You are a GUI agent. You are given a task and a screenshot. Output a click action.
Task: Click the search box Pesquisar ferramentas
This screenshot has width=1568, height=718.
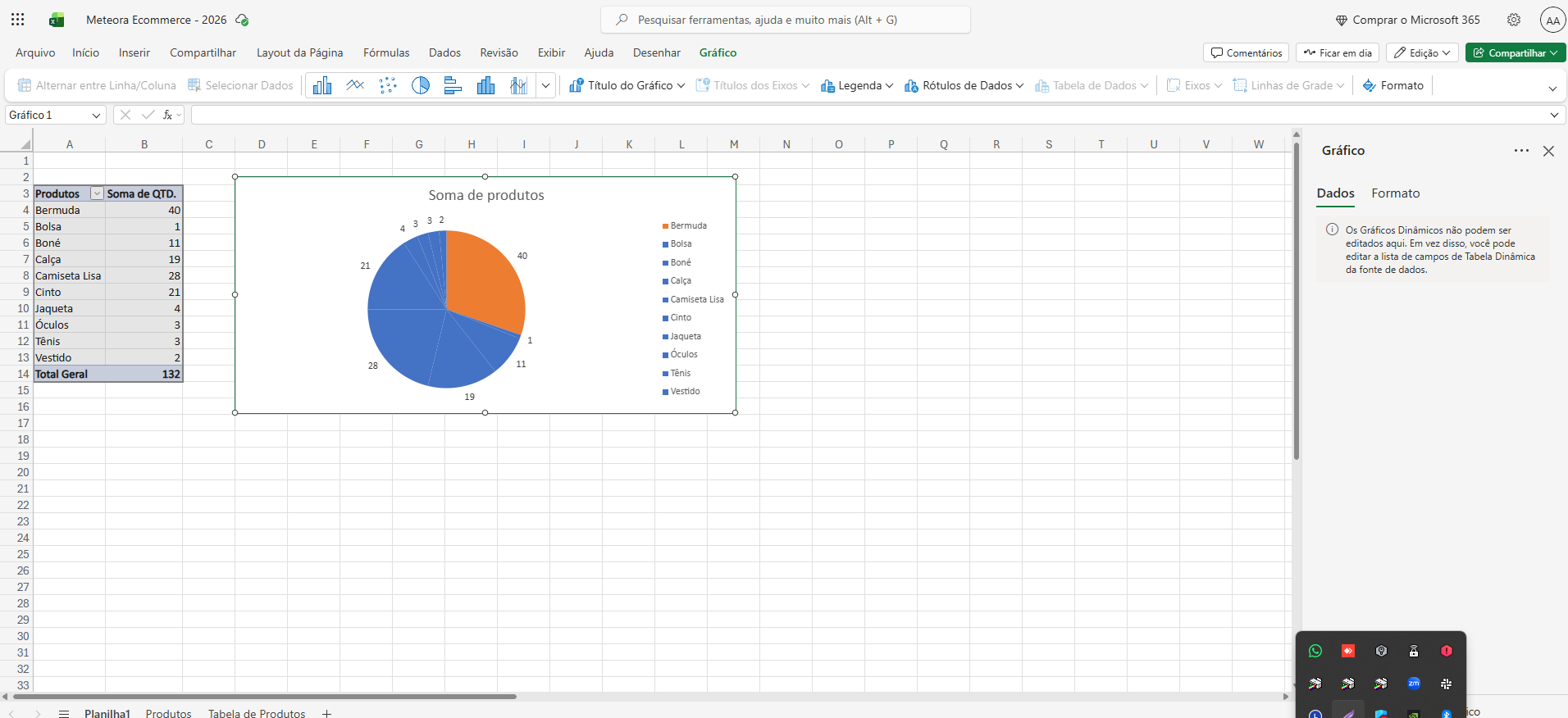(x=786, y=20)
